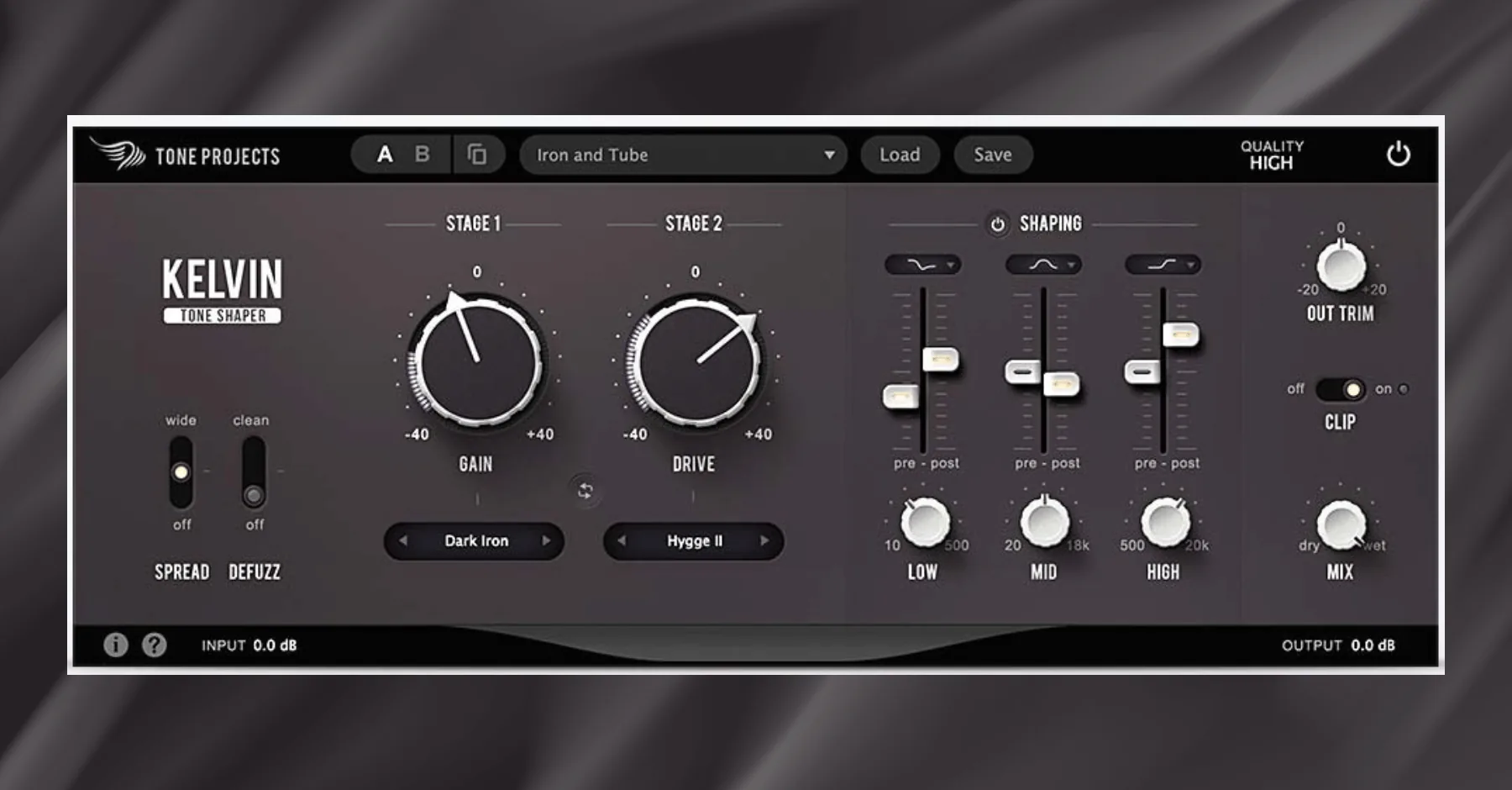
Task: Click the Mix dry/wet knob
Action: point(1341,524)
